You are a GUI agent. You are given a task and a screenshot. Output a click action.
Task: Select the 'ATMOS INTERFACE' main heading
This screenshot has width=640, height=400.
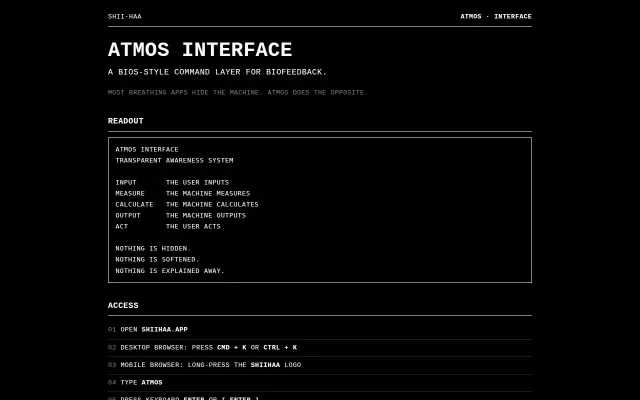(200, 50)
